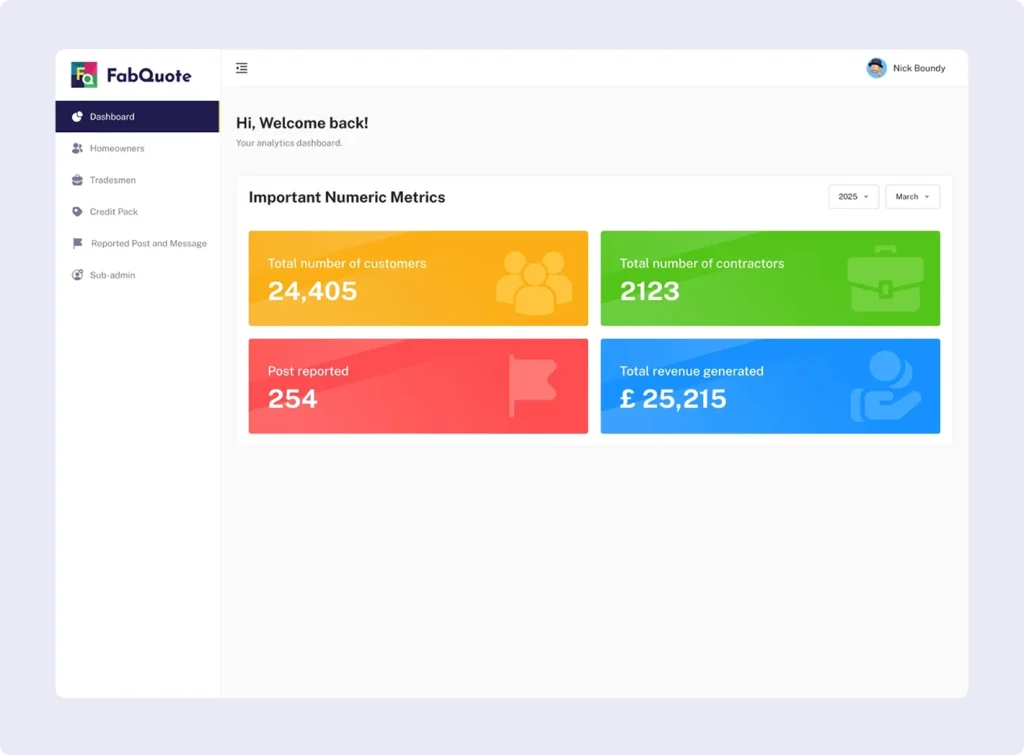Select the blue Total revenue generated card
The image size is (1024, 755).
click(770, 386)
